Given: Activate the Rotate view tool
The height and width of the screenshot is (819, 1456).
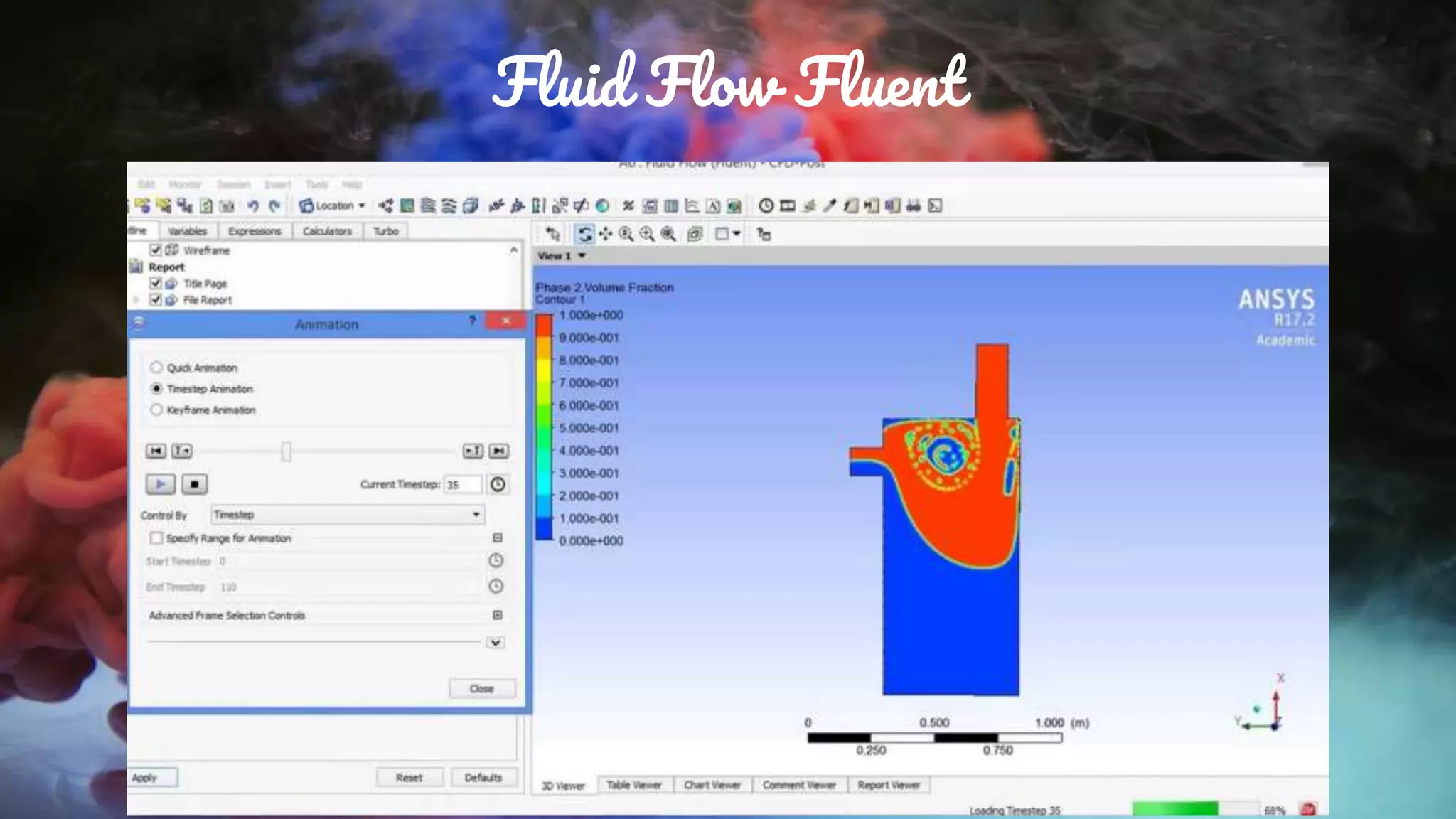Looking at the screenshot, I should coord(584,234).
